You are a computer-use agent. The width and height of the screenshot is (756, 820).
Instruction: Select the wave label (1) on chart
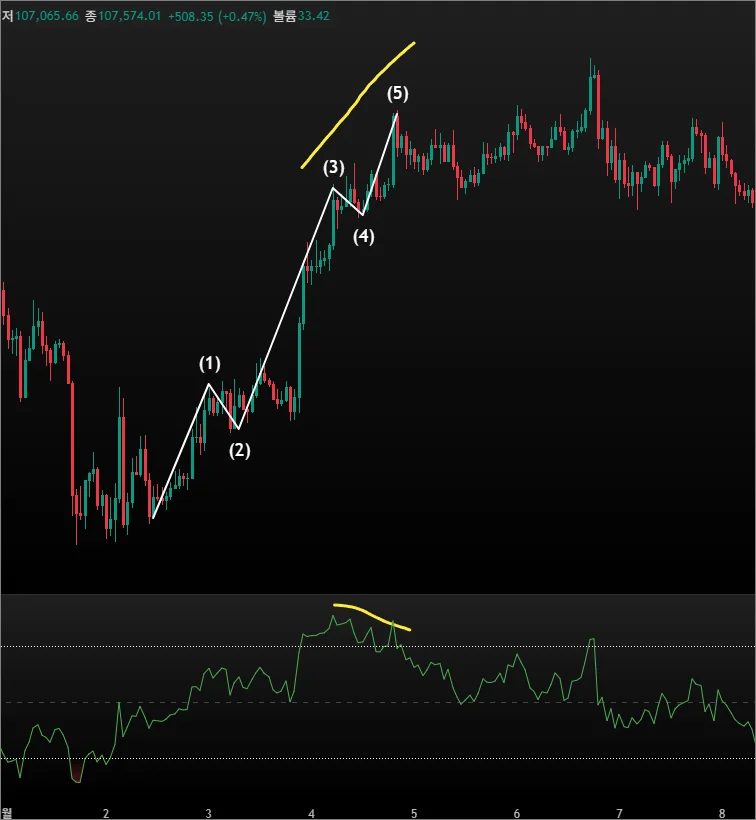[x=210, y=363]
